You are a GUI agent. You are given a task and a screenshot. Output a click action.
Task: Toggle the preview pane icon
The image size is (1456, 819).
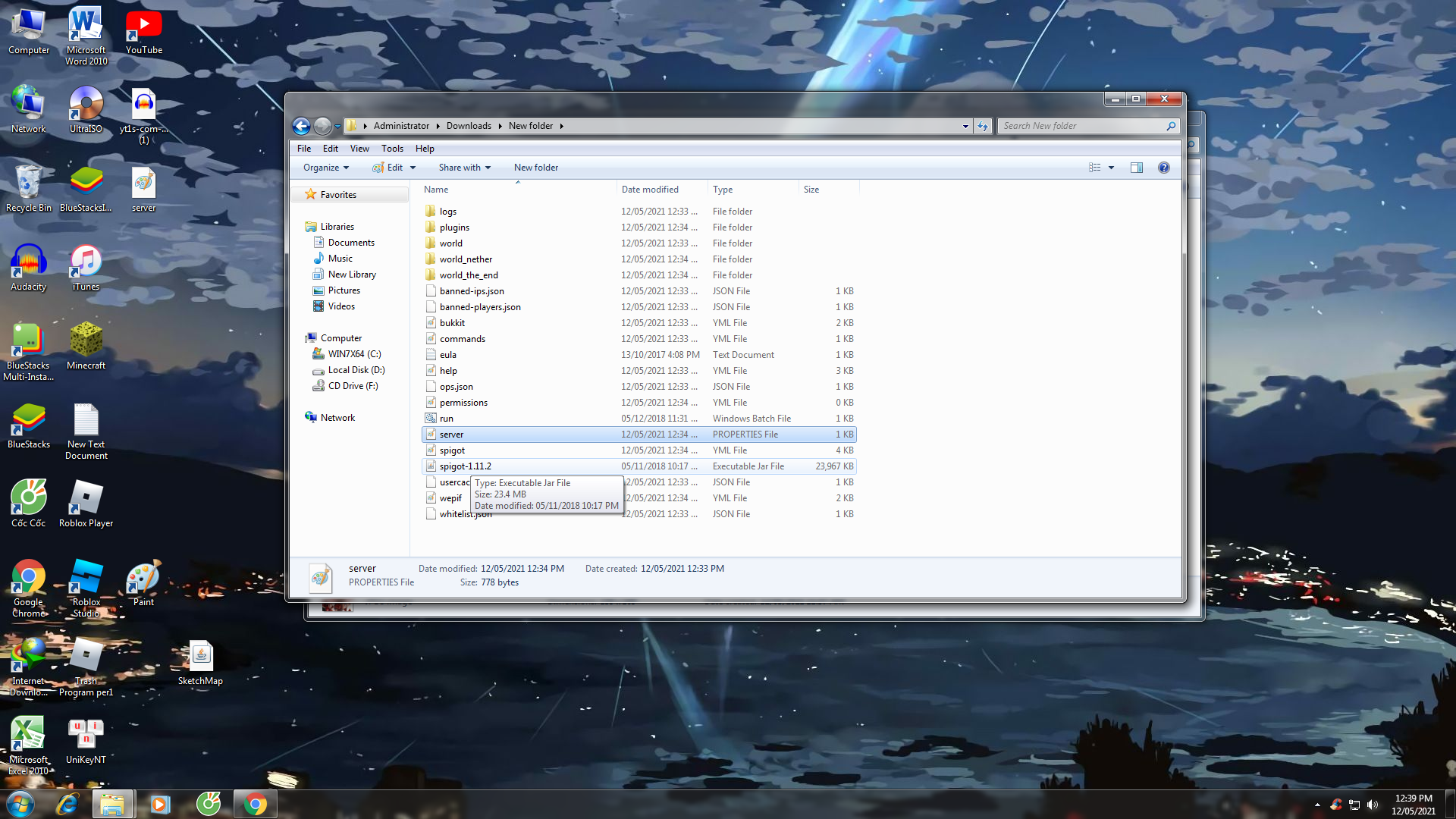tap(1136, 168)
